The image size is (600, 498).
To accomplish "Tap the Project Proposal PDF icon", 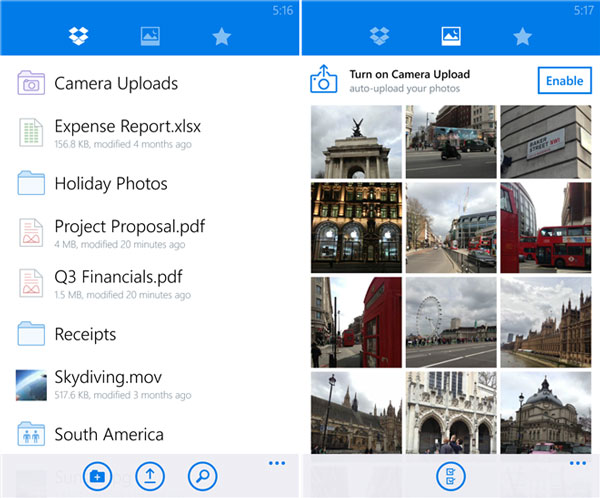I will [31, 233].
